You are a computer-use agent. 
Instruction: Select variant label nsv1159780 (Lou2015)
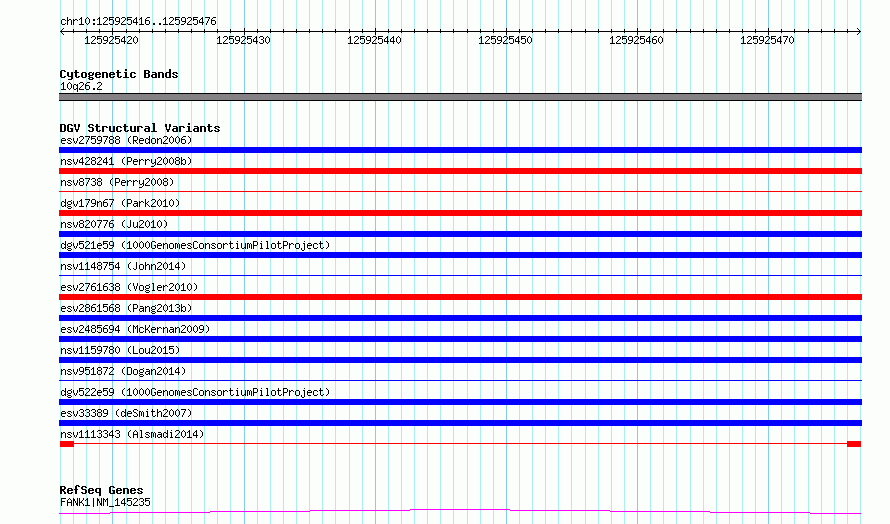(x=120, y=350)
